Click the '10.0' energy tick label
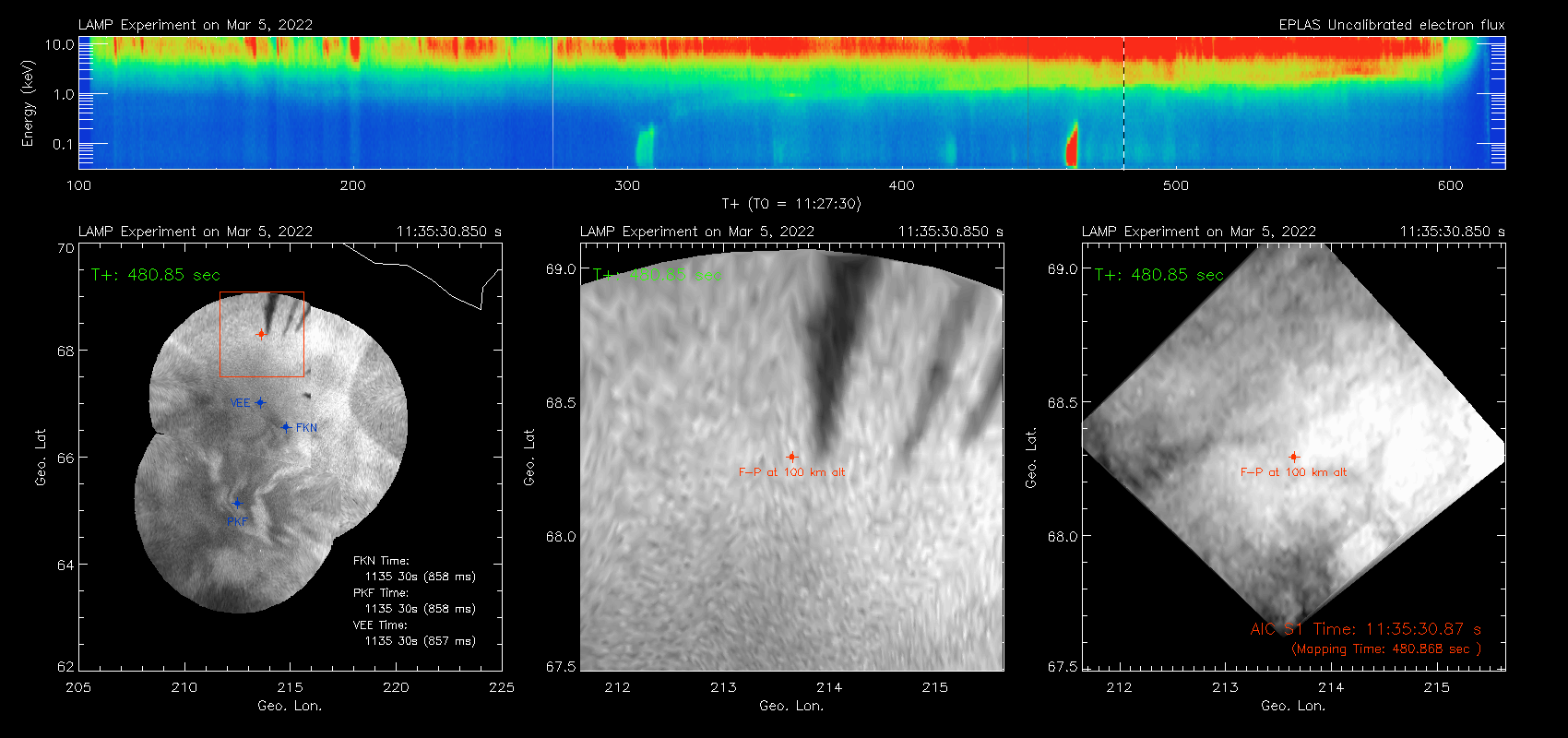The image size is (1568, 738). pos(60,44)
